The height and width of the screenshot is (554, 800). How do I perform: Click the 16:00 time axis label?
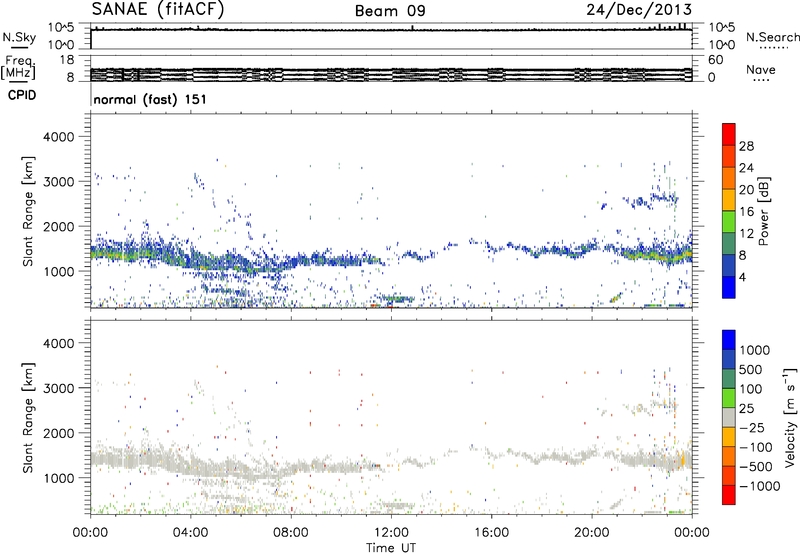(491, 533)
